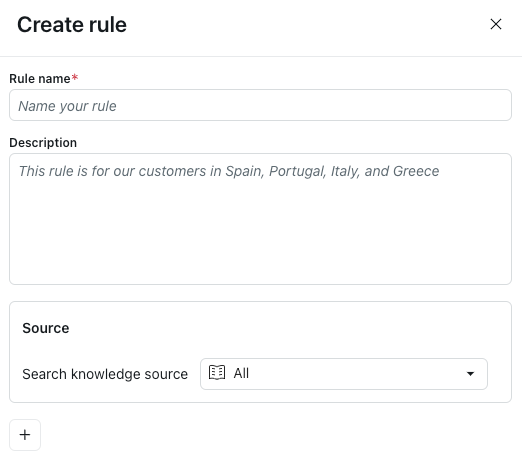Click the X icon at top right

(496, 24)
